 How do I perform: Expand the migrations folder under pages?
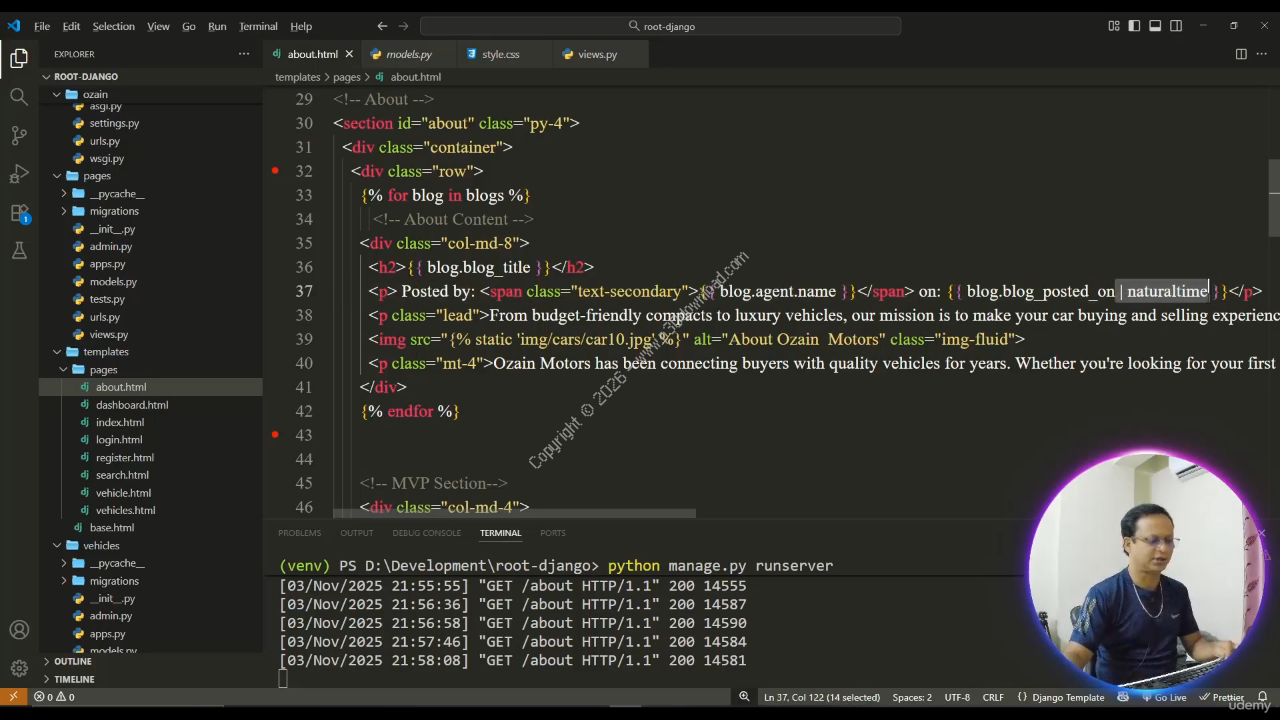click(114, 211)
